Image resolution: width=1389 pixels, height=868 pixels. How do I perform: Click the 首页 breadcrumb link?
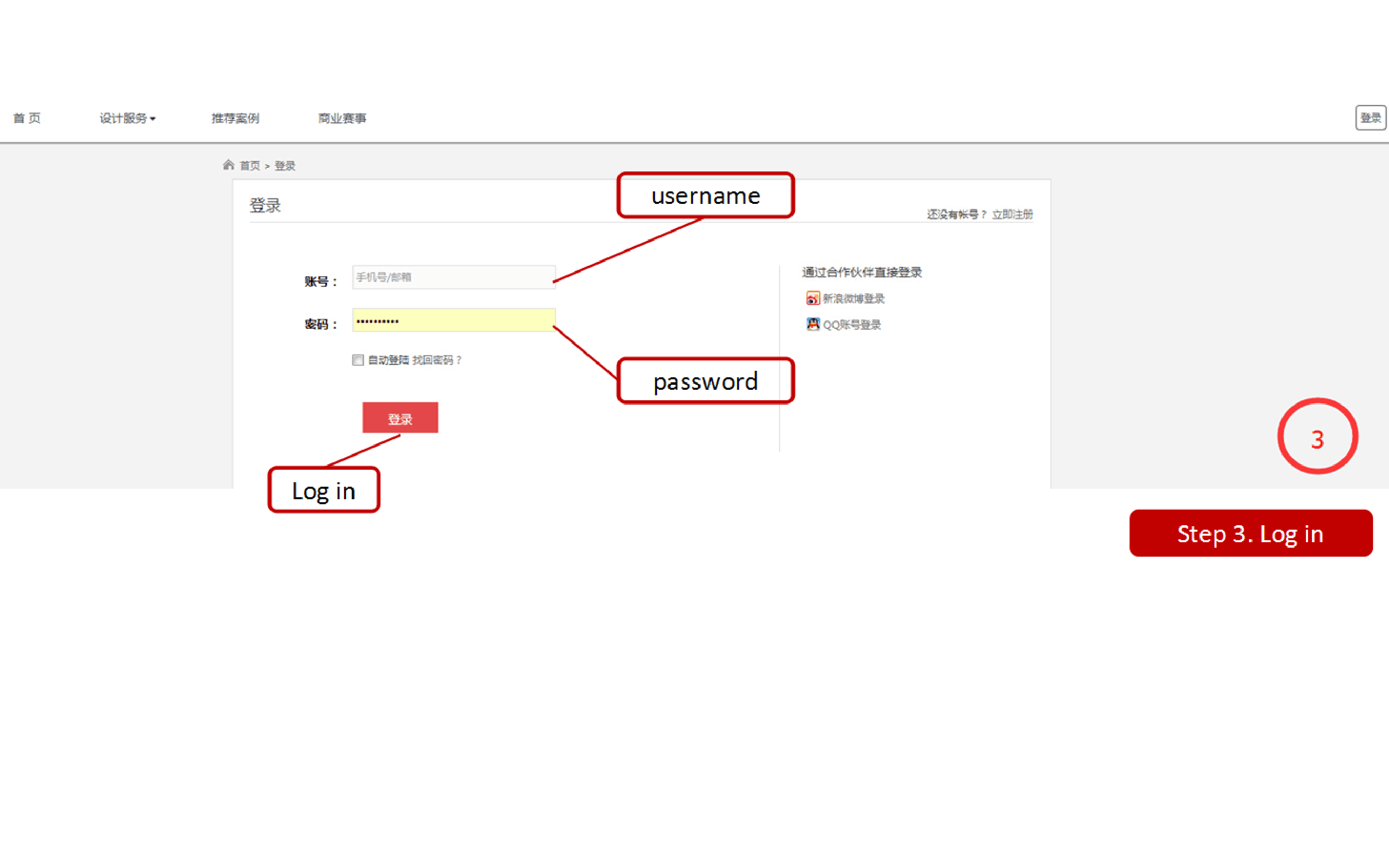pos(250,166)
